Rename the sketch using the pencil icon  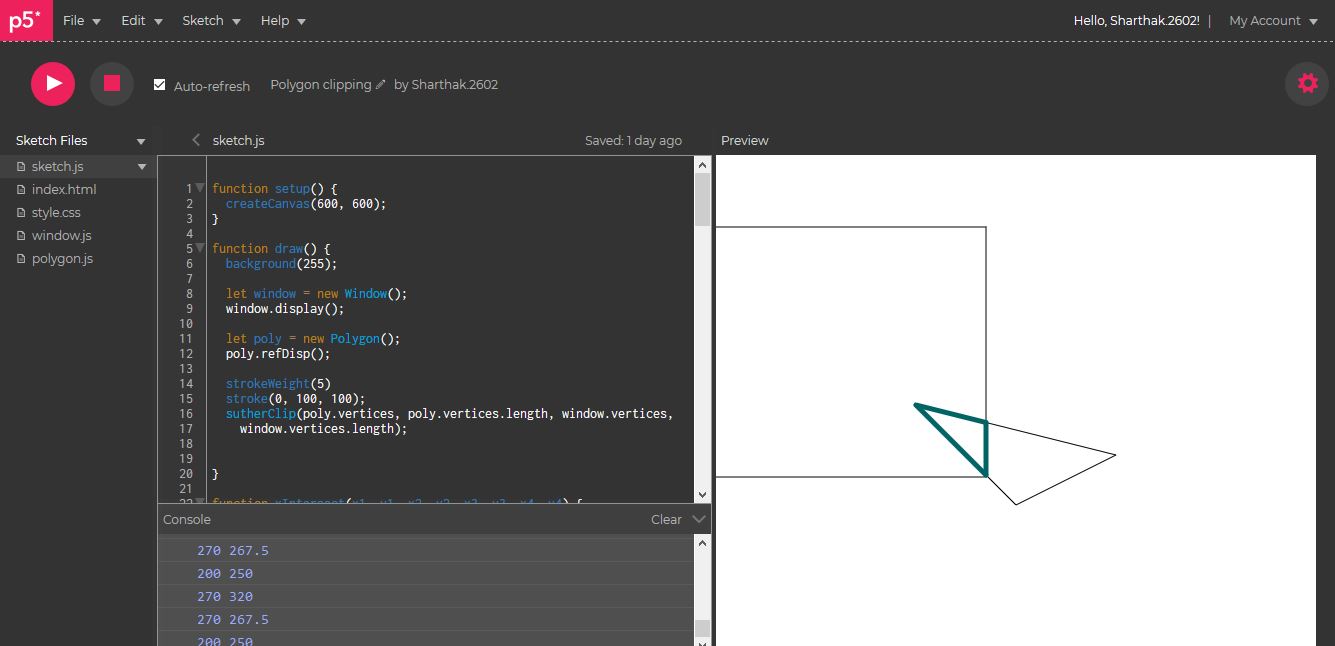click(x=378, y=86)
